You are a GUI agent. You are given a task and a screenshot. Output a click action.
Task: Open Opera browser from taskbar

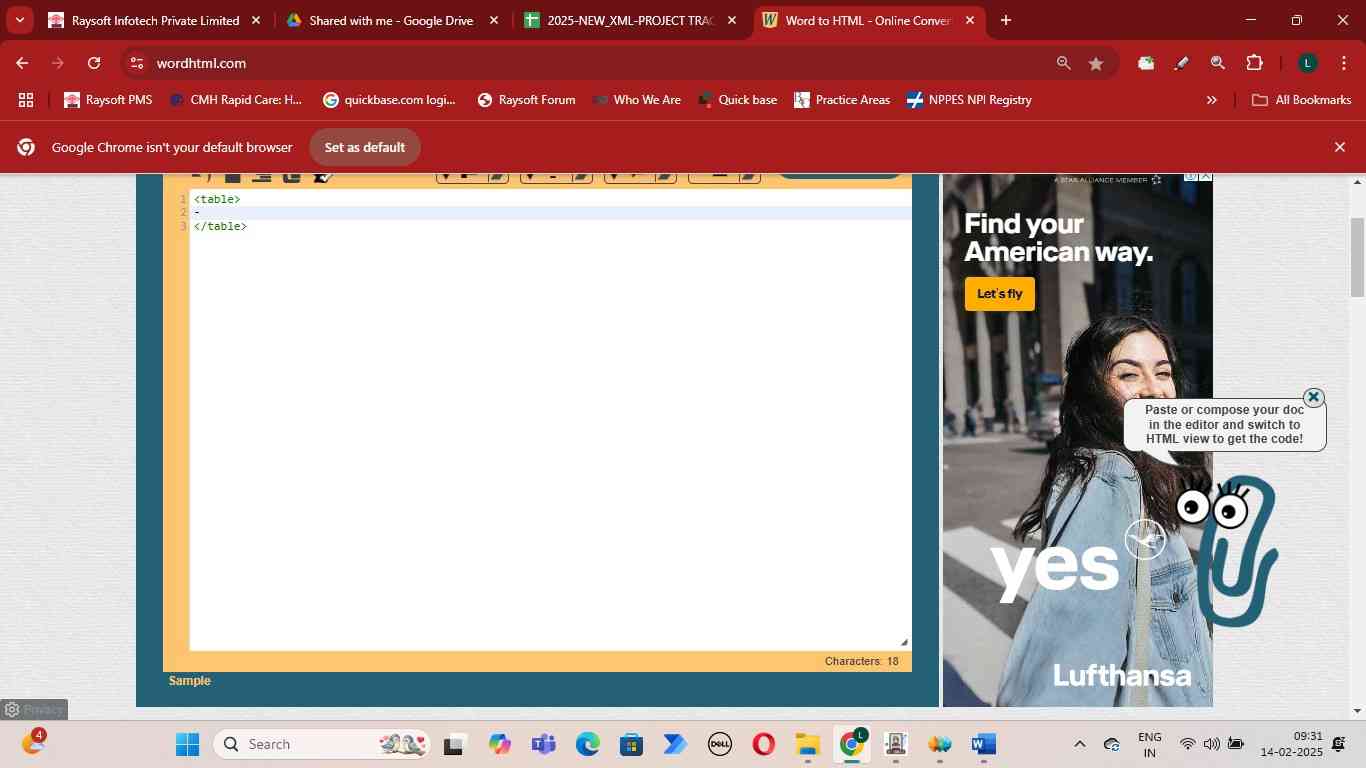click(763, 744)
